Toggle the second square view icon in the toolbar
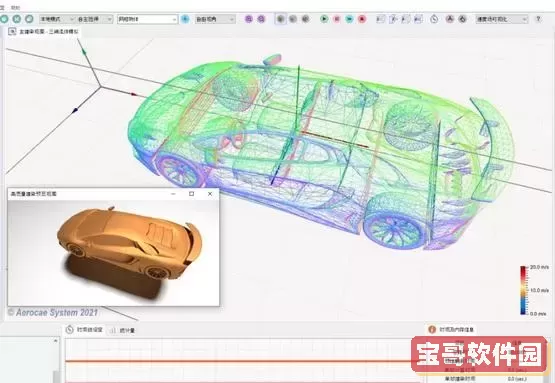 click(393, 19)
